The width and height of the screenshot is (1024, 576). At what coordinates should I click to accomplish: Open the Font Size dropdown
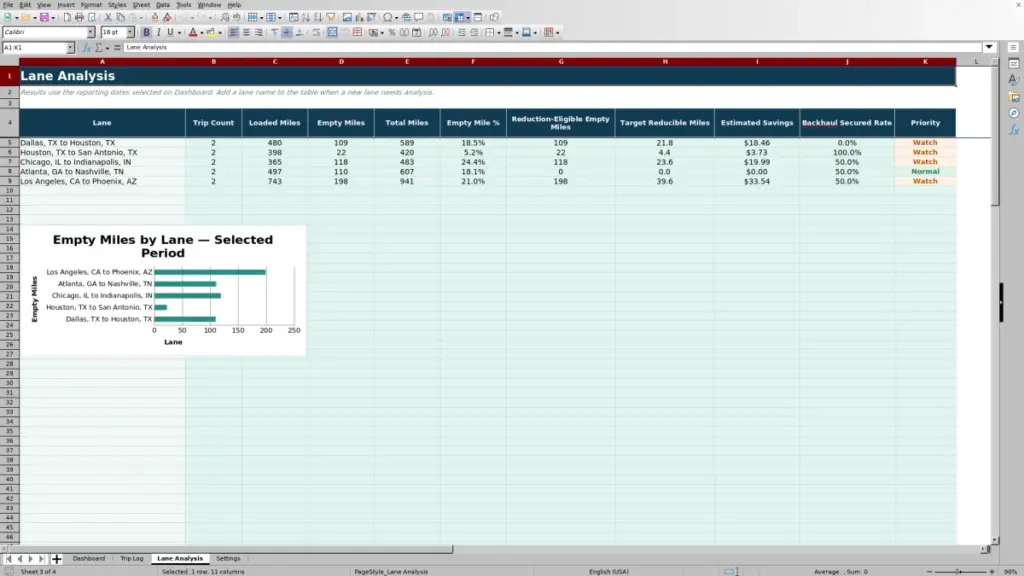pyautogui.click(x=130, y=33)
